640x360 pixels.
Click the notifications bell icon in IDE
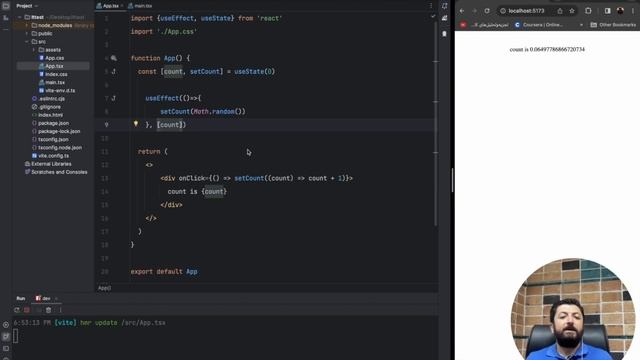(x=444, y=6)
